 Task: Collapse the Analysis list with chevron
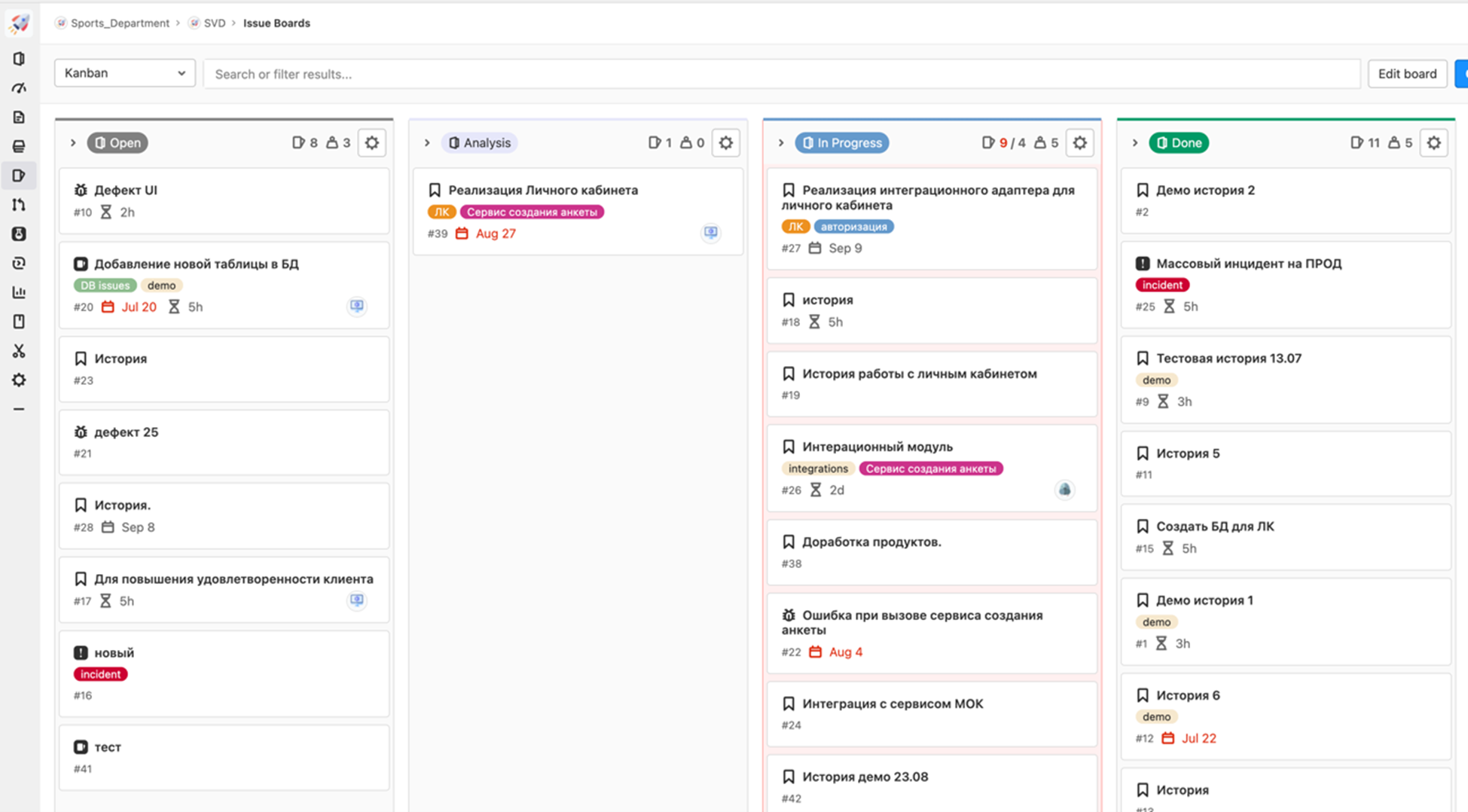(x=427, y=143)
